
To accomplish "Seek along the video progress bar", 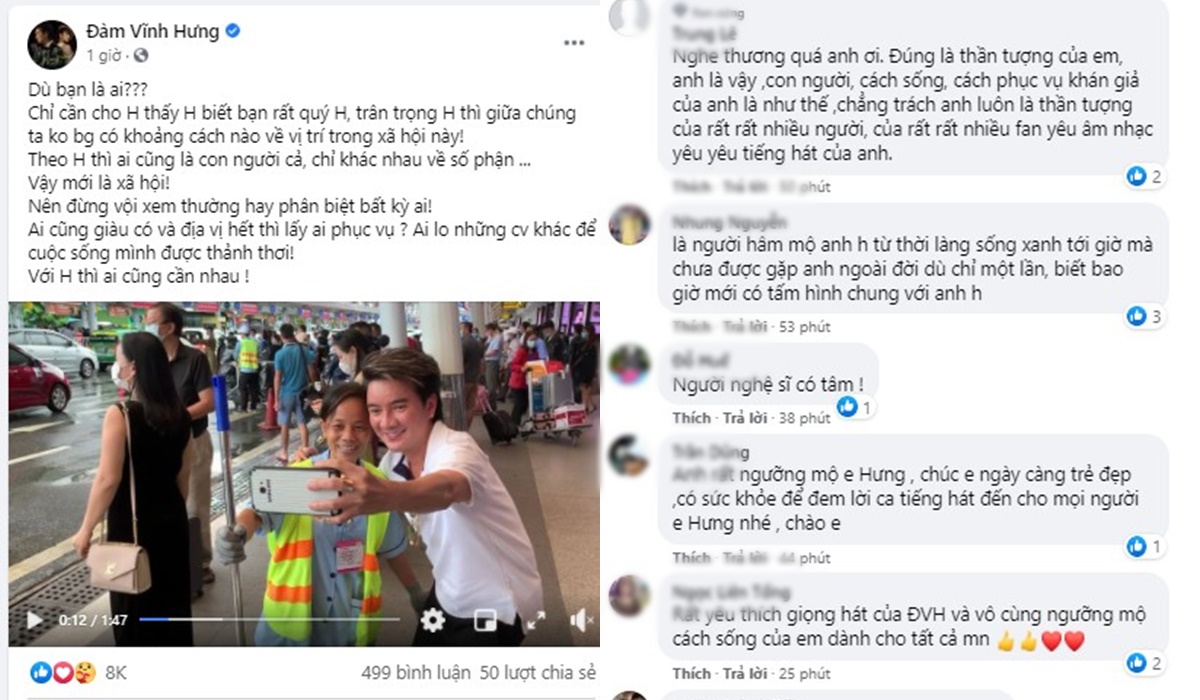I will pos(269,620).
